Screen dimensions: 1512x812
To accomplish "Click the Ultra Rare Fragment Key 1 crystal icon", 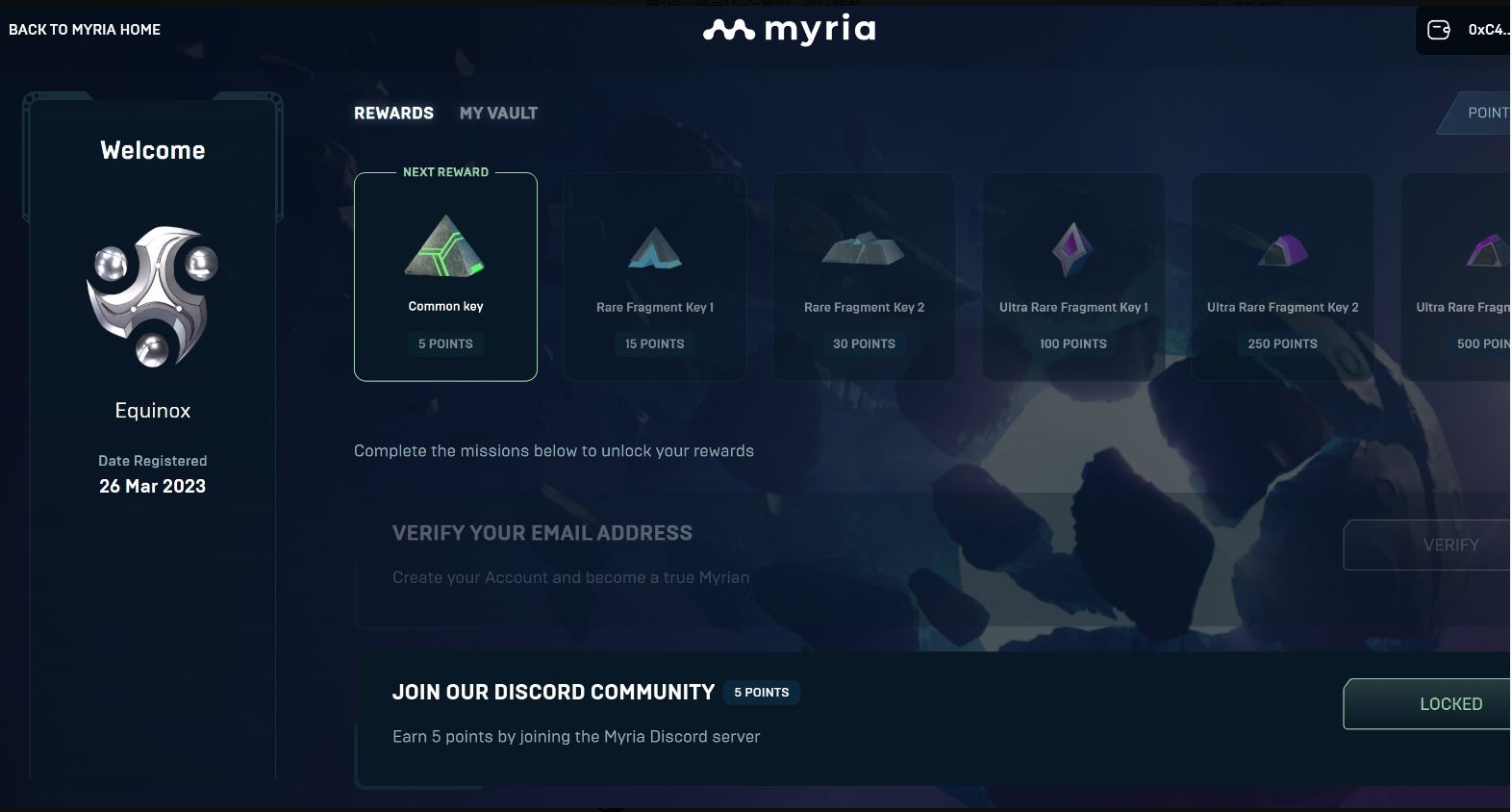I will 1072,248.
